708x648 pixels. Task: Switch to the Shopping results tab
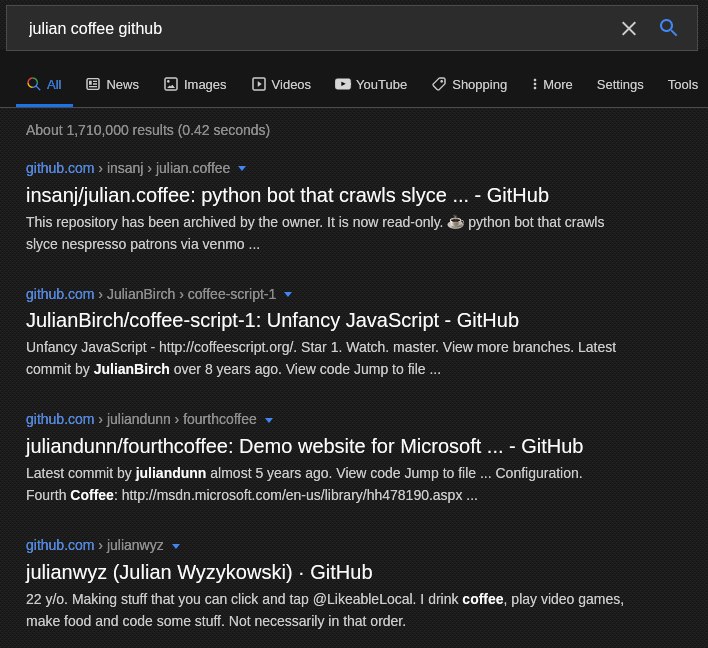coord(470,84)
